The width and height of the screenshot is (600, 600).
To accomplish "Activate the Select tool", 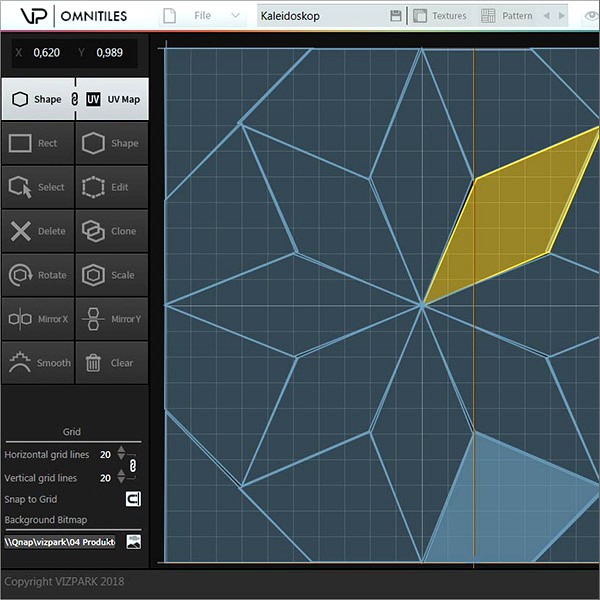I will [37, 187].
